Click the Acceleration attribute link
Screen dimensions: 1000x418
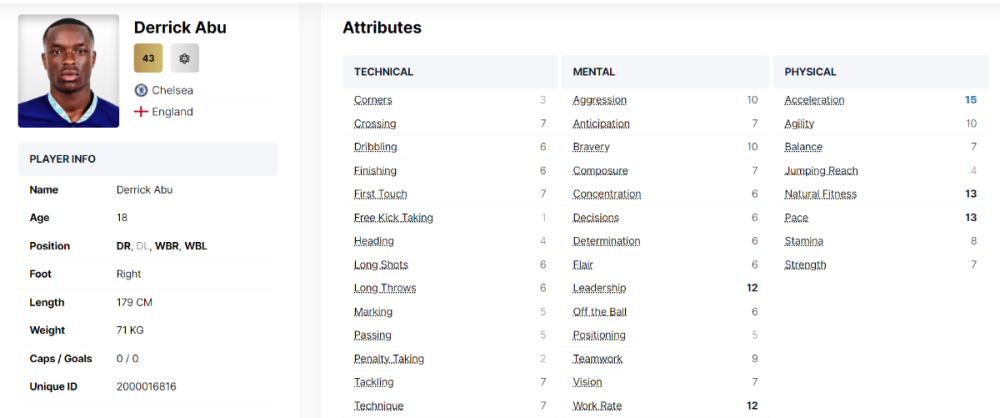point(814,100)
